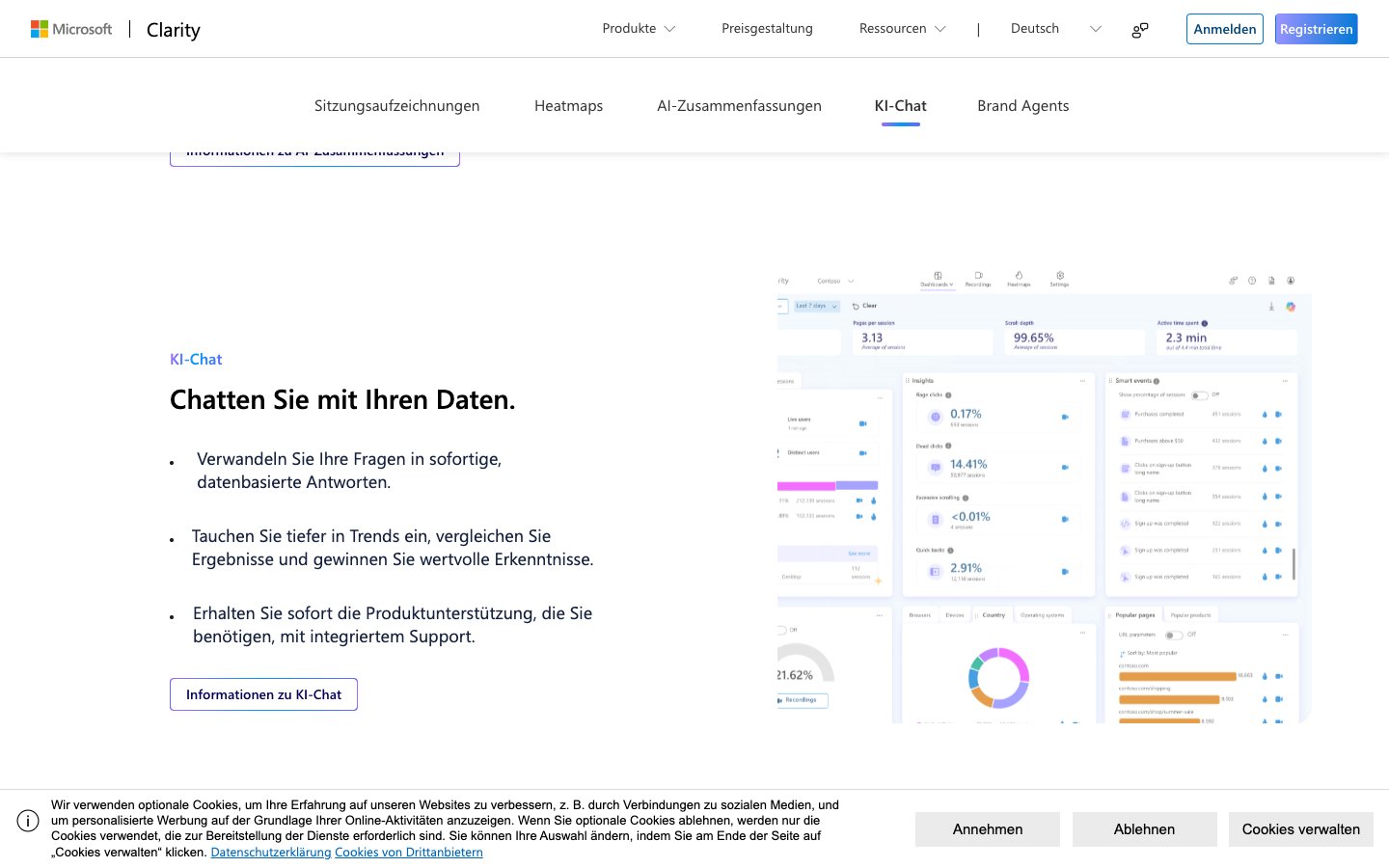Screen dimensions: 1389x868
Task: Click the Microsoft logo in the header
Action: [71, 29]
